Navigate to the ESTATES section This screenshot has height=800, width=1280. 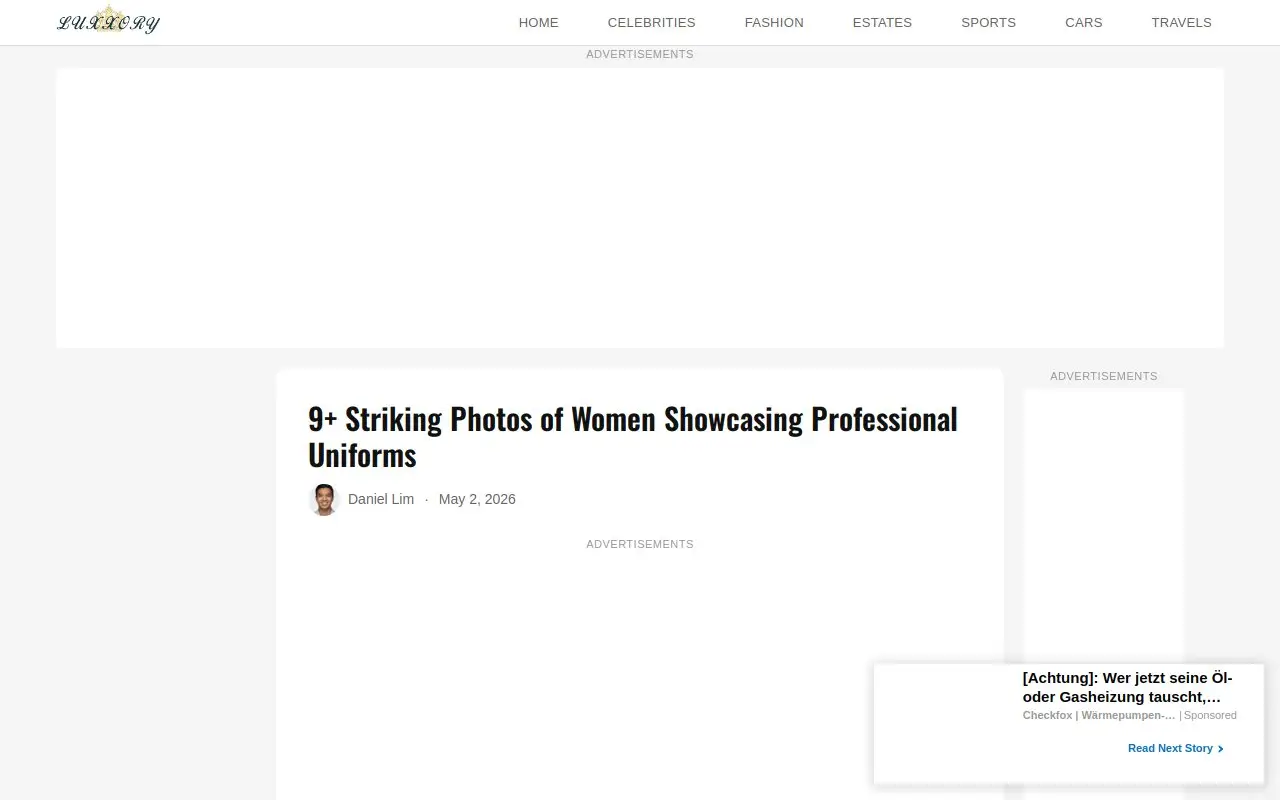(882, 22)
